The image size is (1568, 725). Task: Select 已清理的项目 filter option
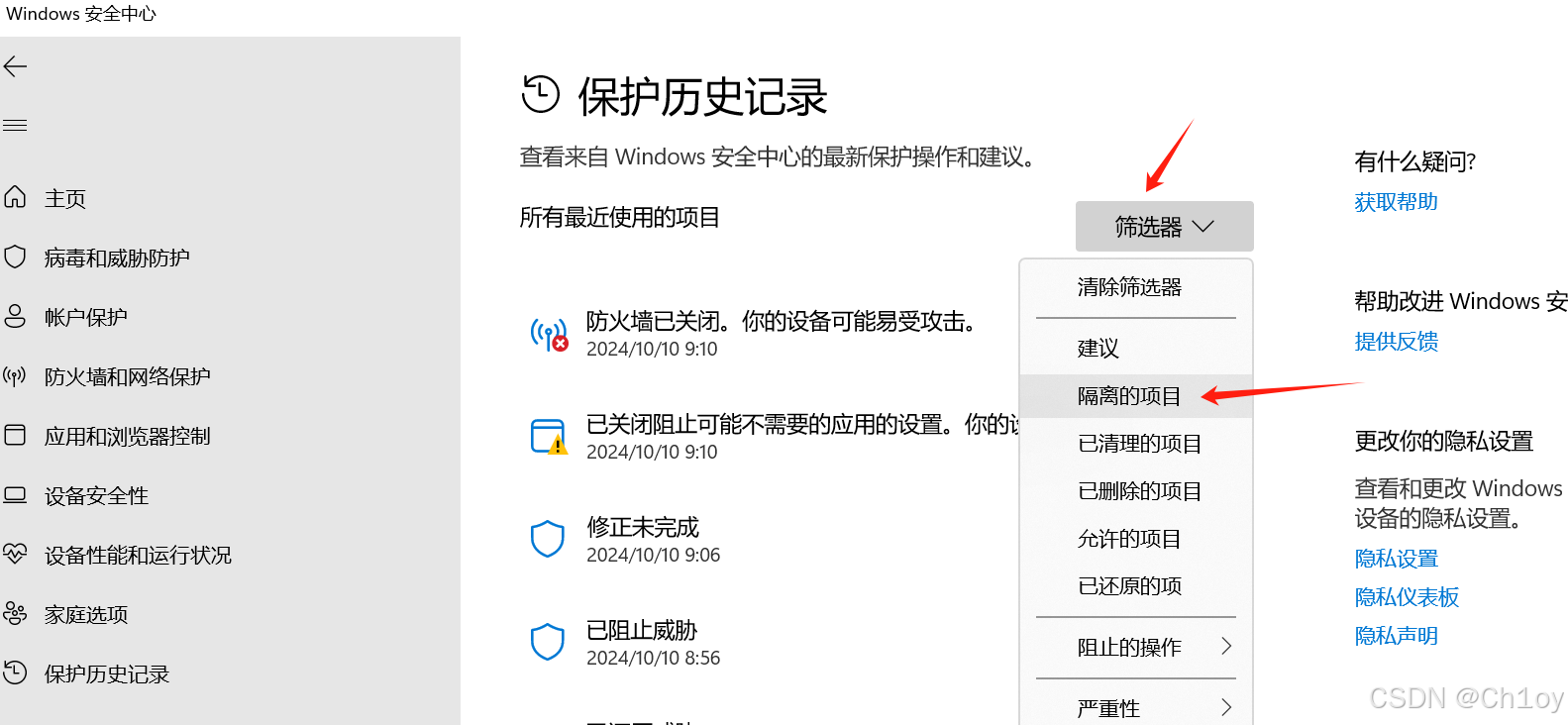[x=1136, y=444]
